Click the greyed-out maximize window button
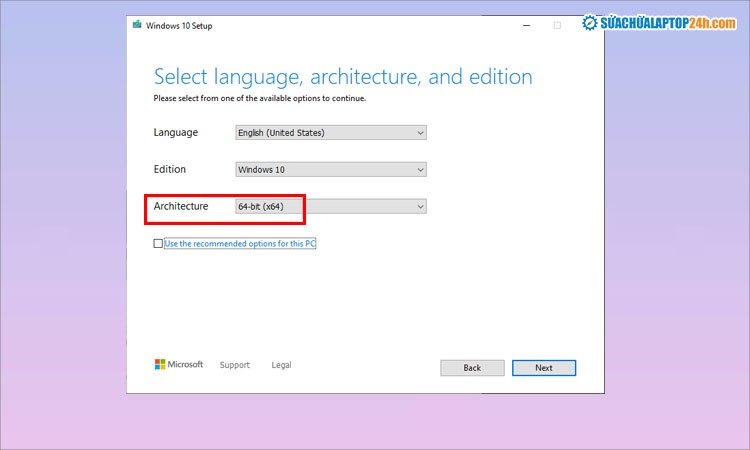 click(x=557, y=25)
